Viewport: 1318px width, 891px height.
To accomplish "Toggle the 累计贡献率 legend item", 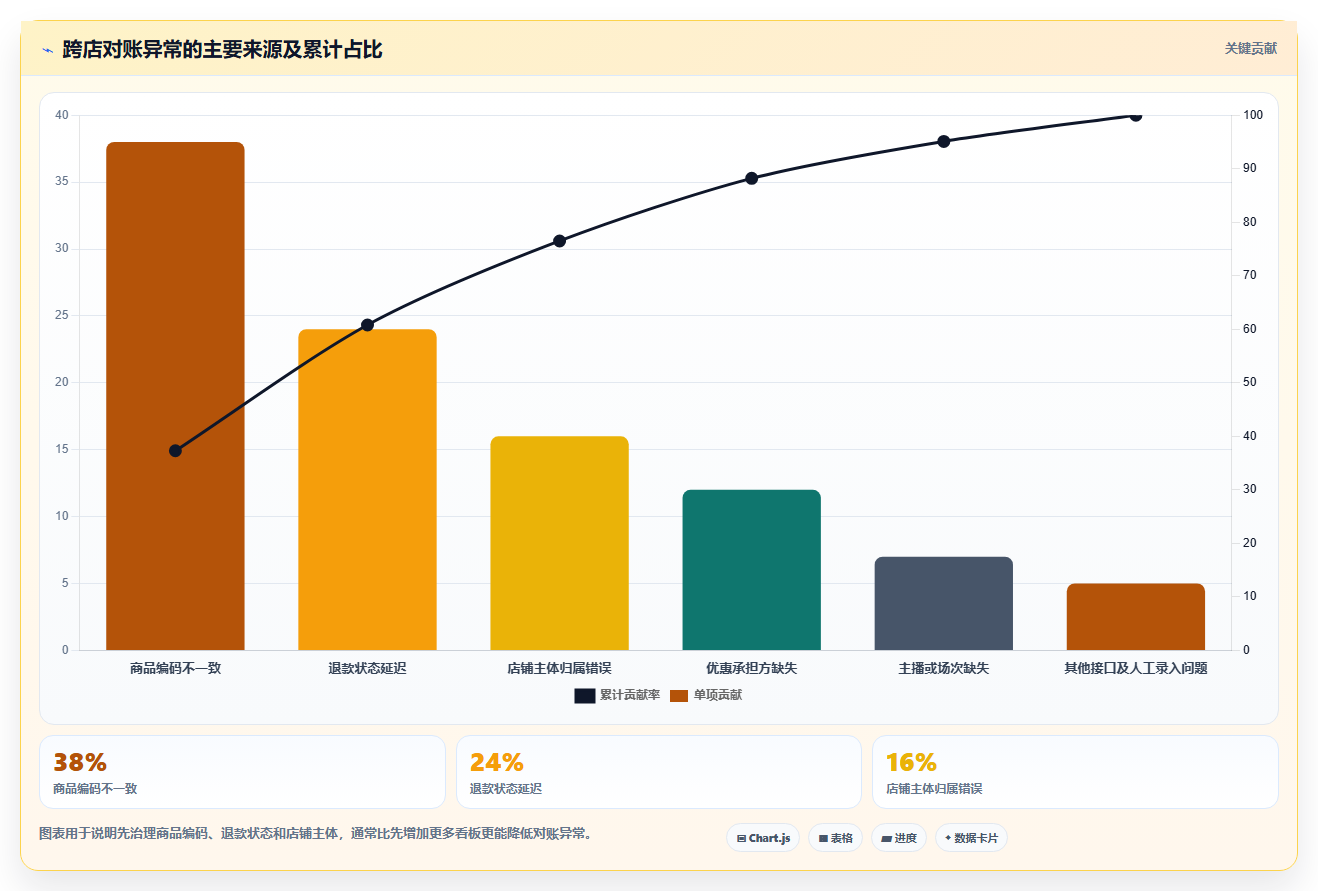I will [617, 695].
